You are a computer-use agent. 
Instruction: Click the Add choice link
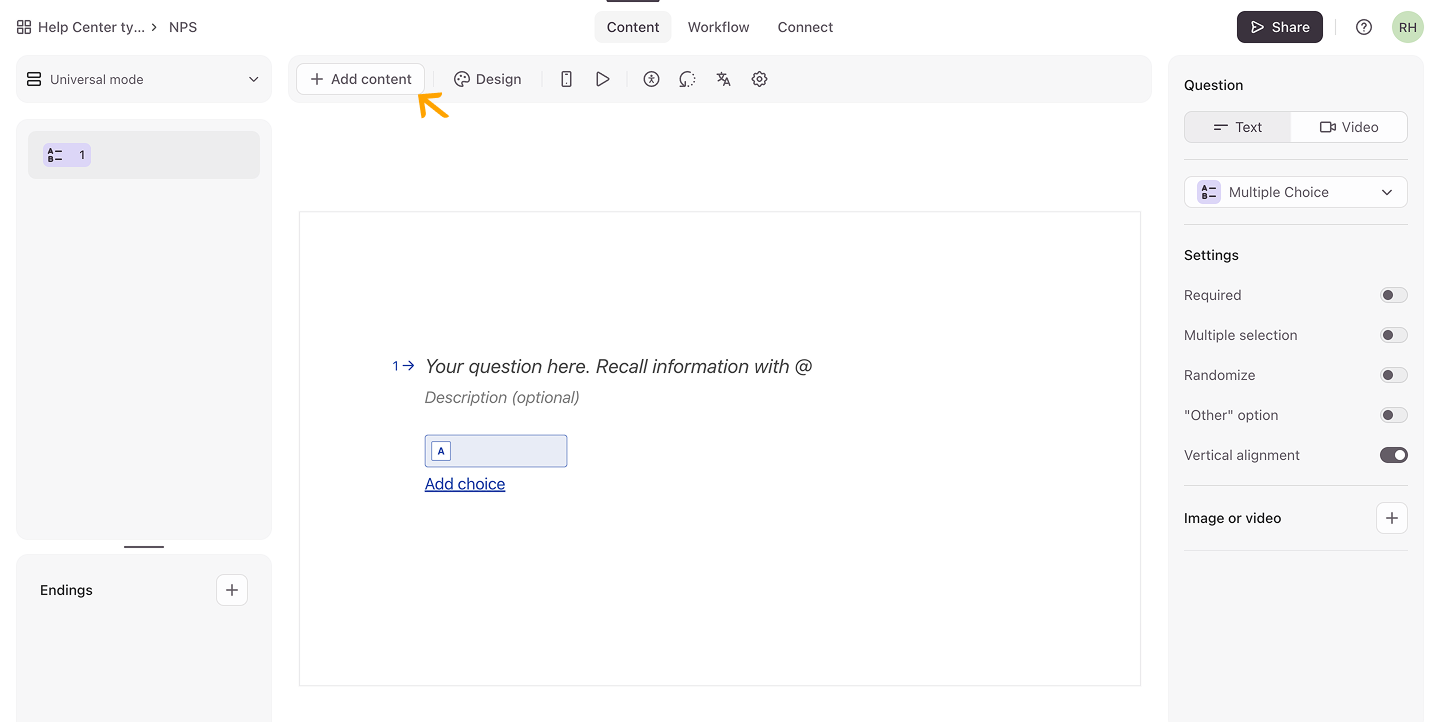[x=465, y=484]
